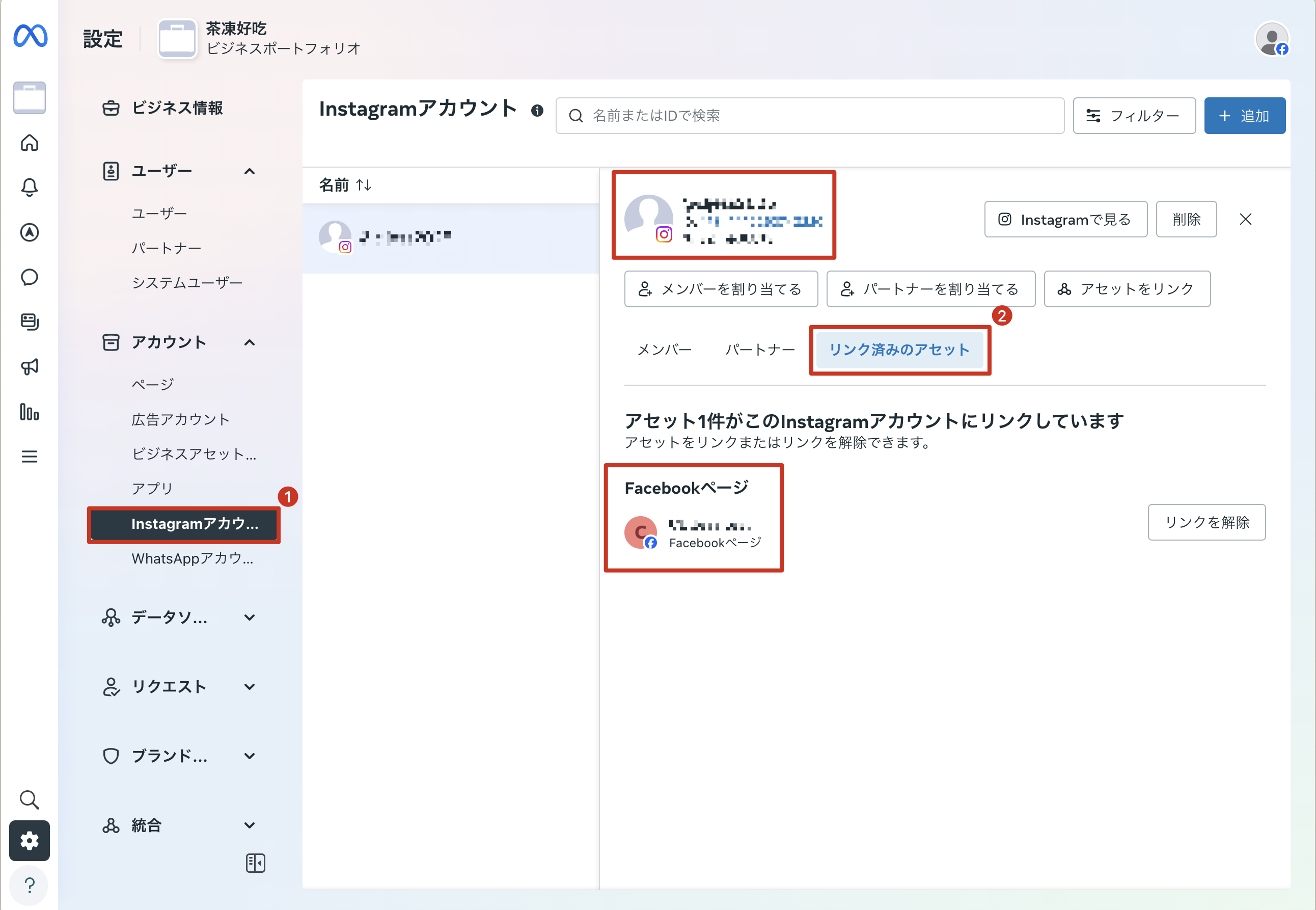Click Instagramで見る button

point(1066,219)
